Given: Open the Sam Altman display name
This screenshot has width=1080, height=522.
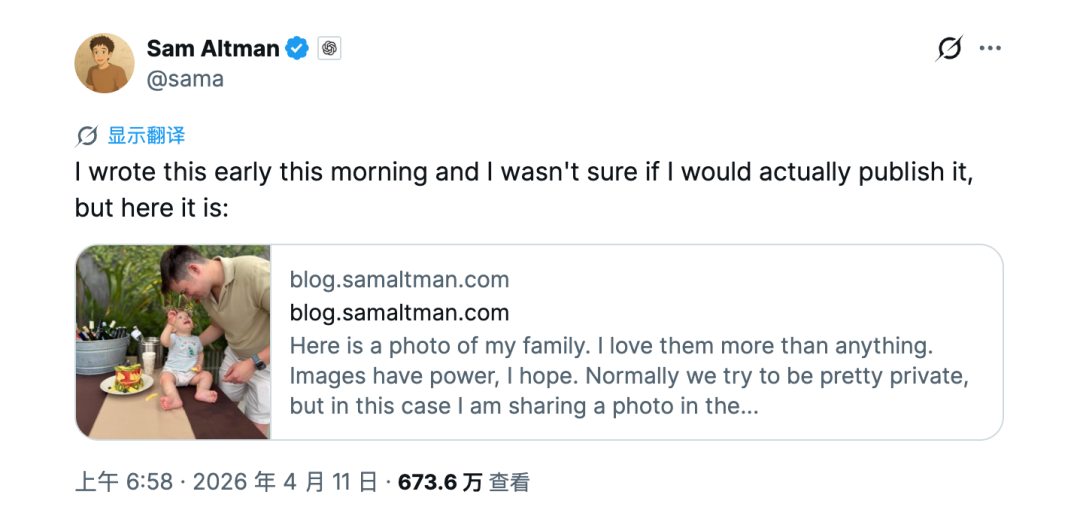Looking at the screenshot, I should [x=212, y=48].
